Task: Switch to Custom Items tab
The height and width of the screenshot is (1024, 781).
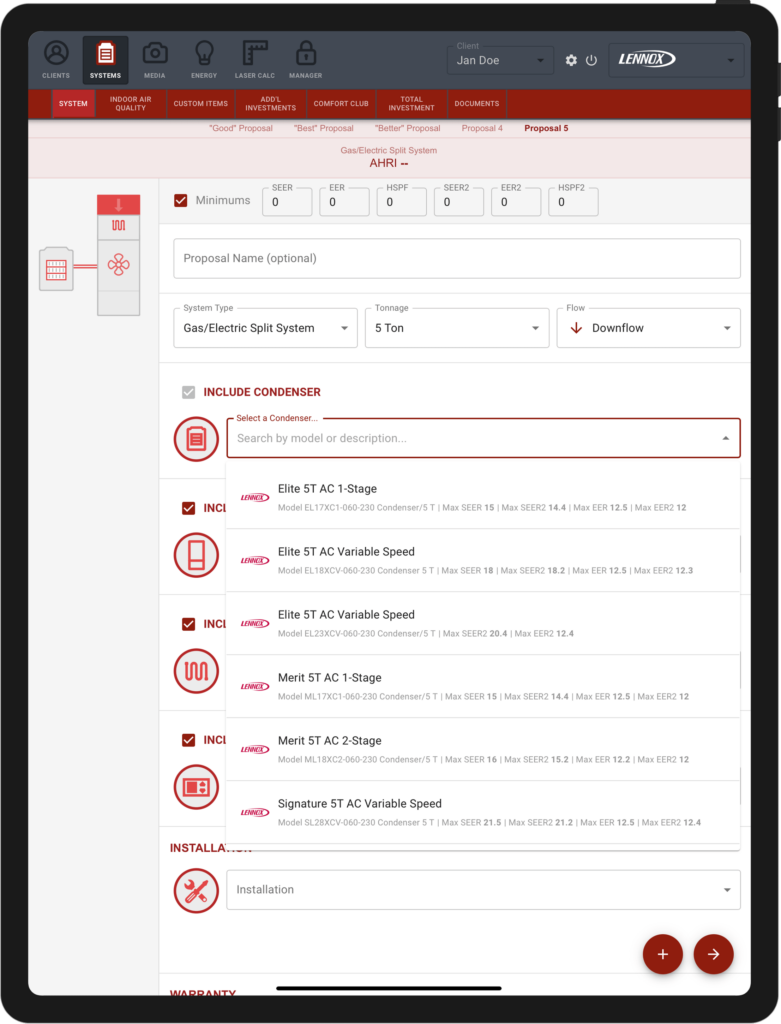Action: [200, 104]
